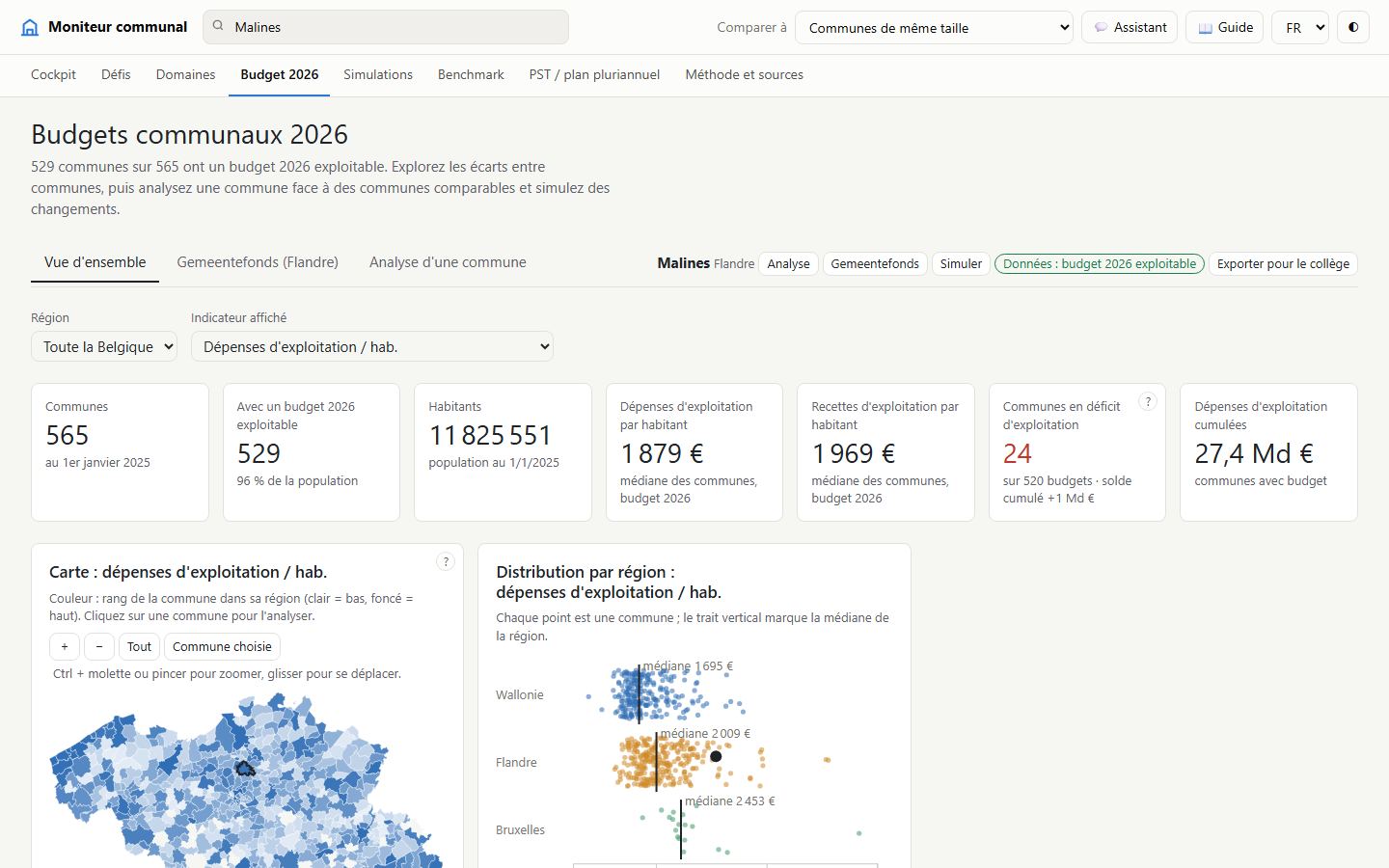Viewport: 1389px width, 868px height.
Task: Go to the Benchmark tab
Action: click(471, 74)
